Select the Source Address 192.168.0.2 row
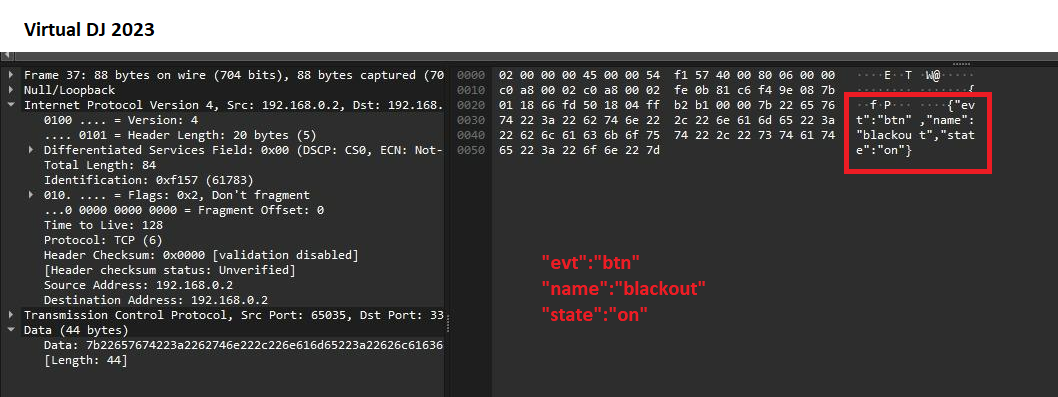 [138, 285]
